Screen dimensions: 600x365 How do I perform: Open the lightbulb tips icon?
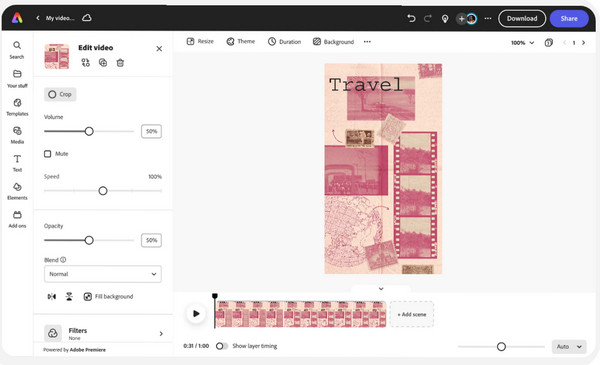tap(445, 18)
